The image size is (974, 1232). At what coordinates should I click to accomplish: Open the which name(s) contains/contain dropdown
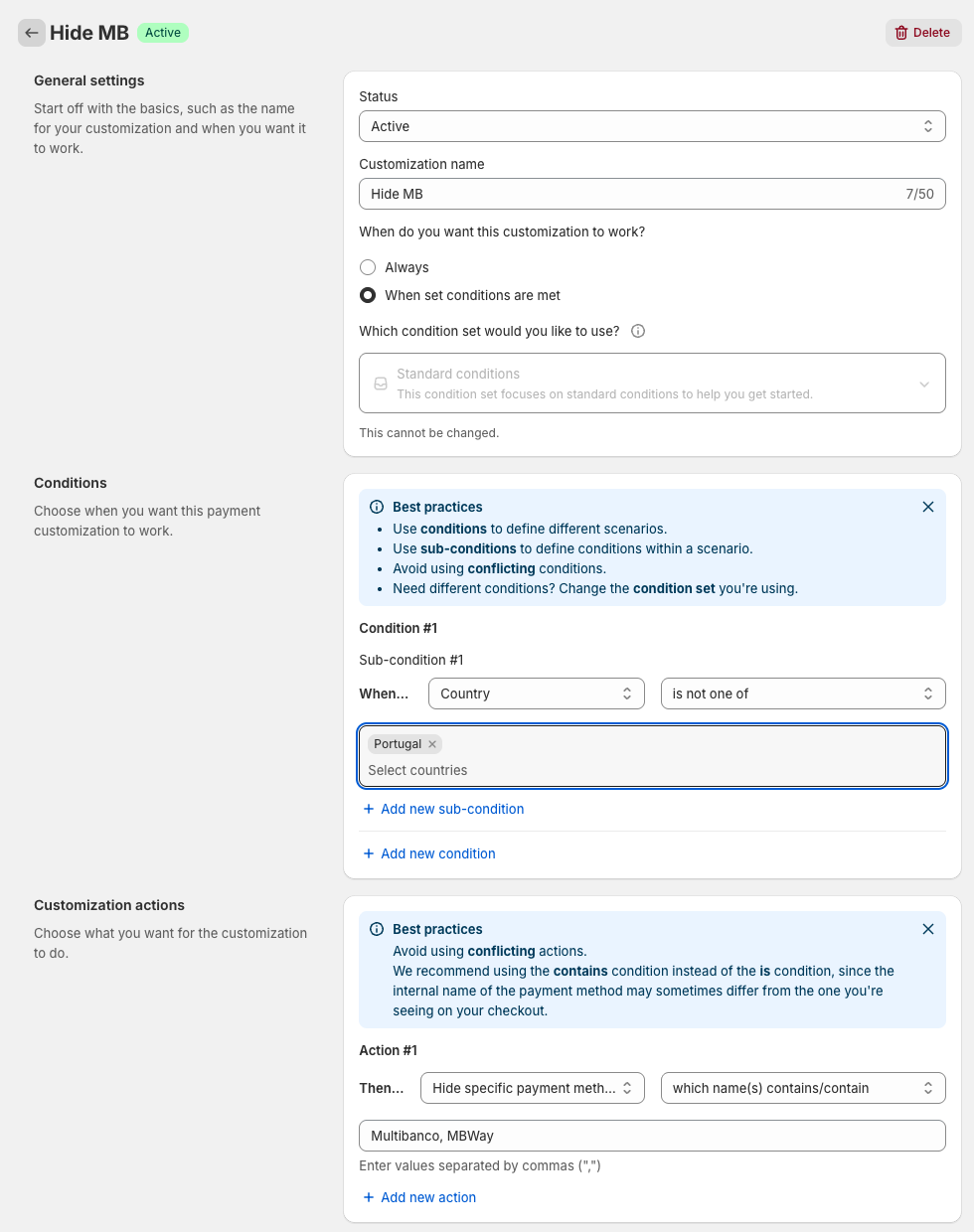(802, 1088)
